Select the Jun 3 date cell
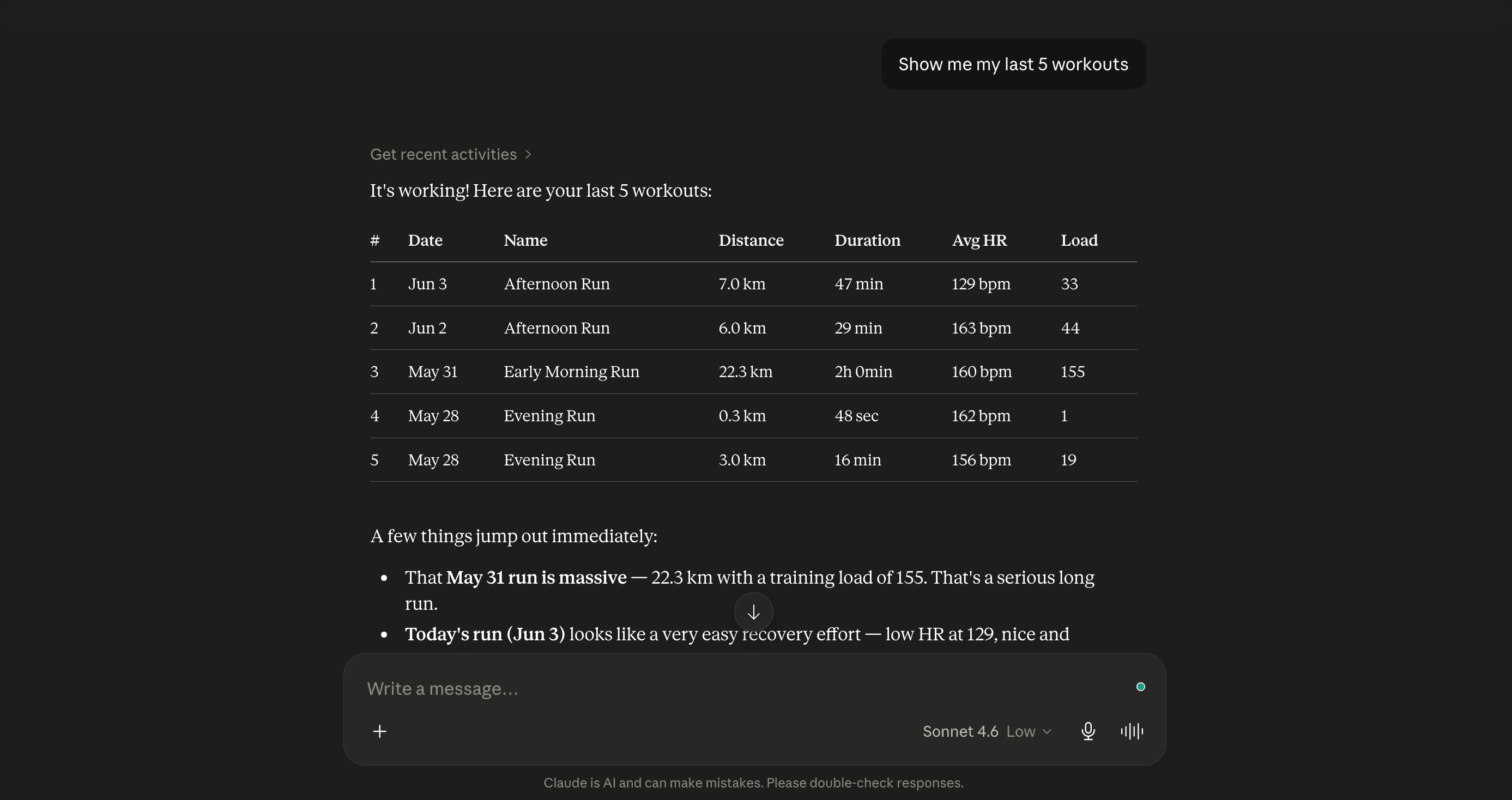 click(x=427, y=284)
